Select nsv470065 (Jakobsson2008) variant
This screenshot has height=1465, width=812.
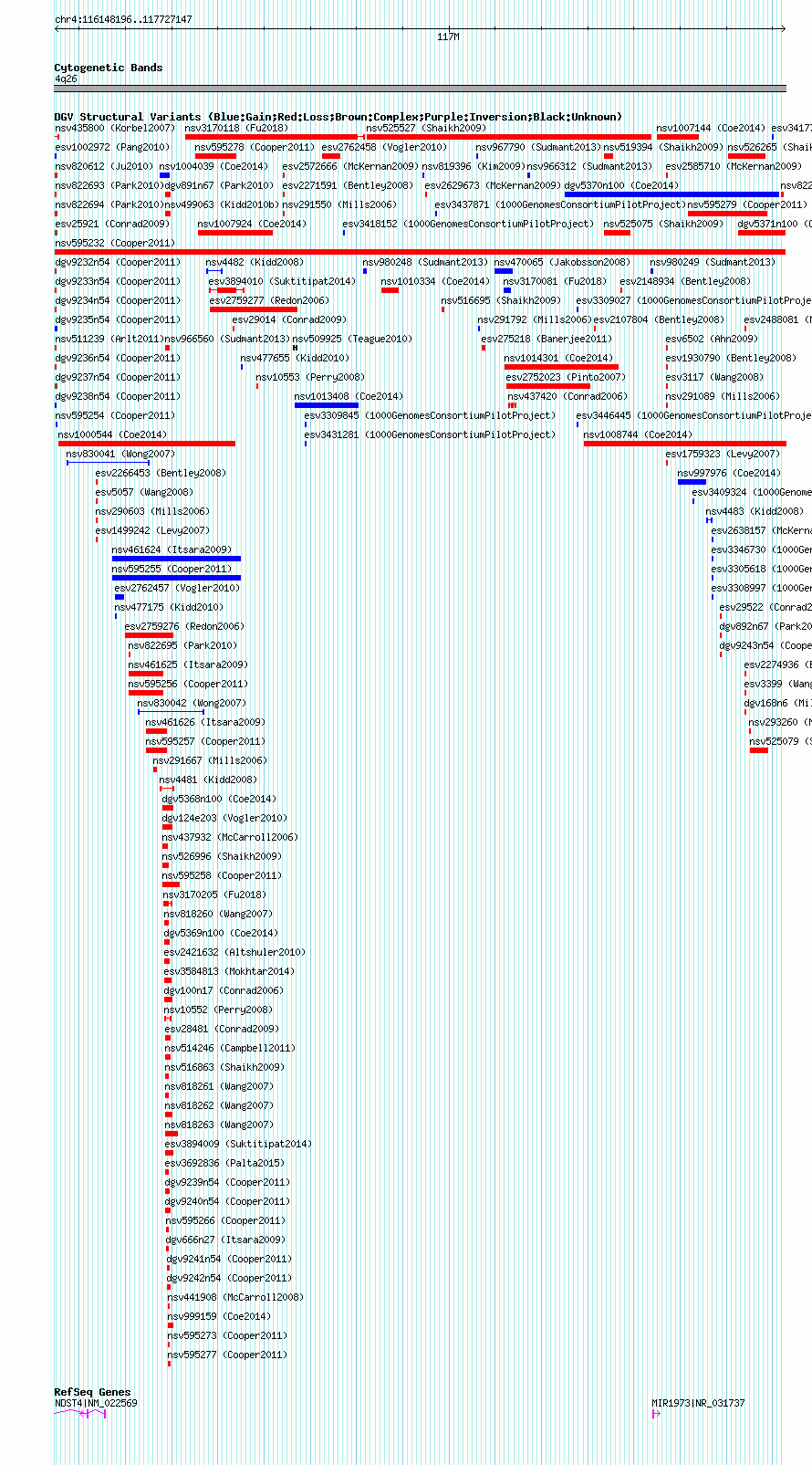pyautogui.click(x=562, y=262)
